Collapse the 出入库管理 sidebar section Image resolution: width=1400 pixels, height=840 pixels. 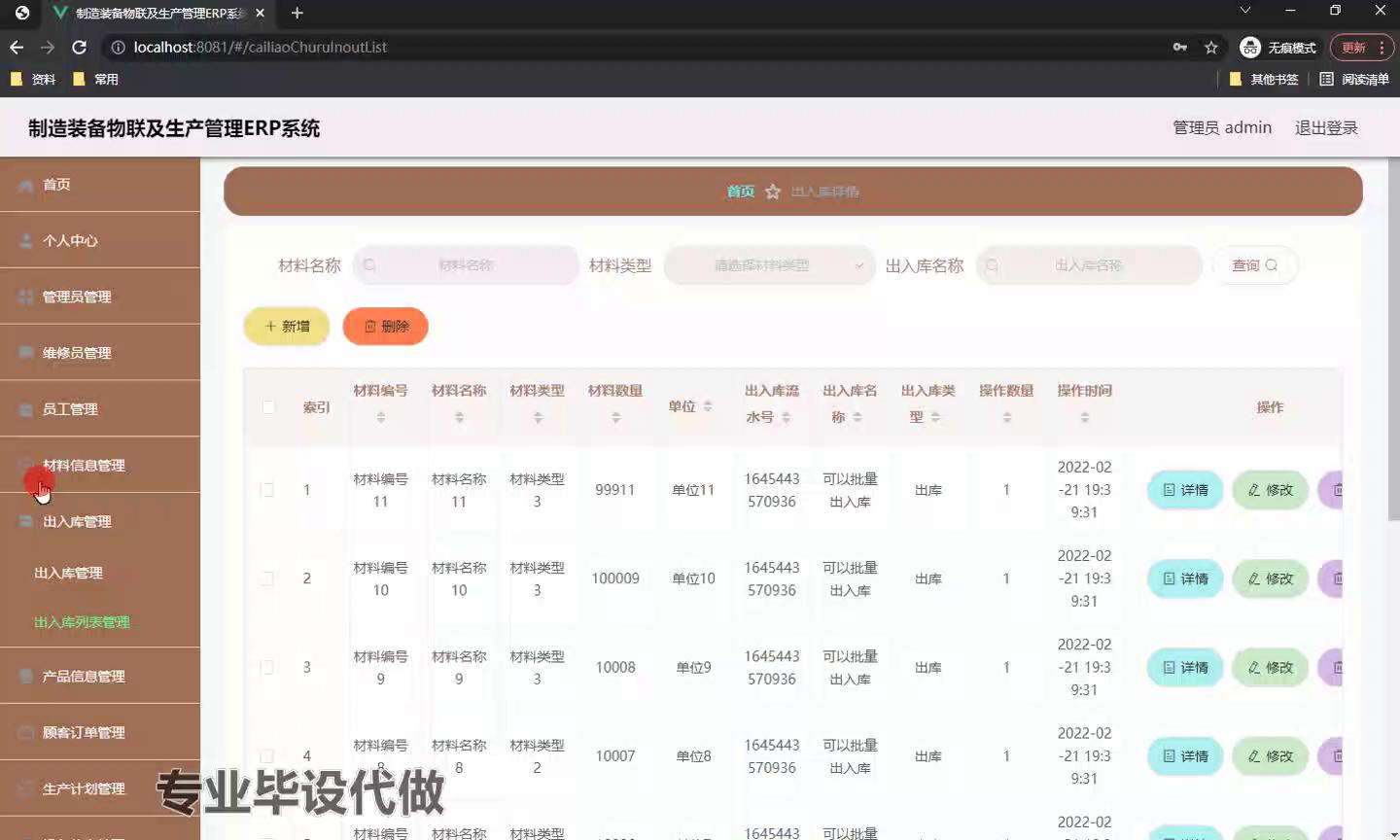pos(78,522)
